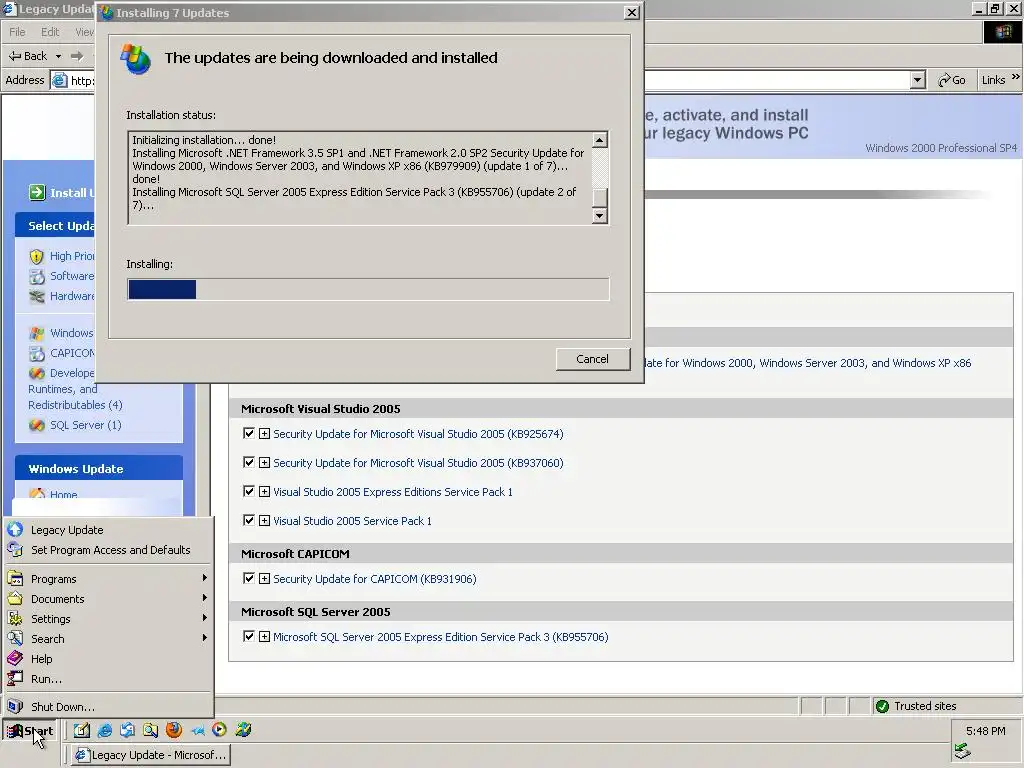Expand Visual Studio 2005 Express Editions SP1 details
The height and width of the screenshot is (768, 1024).
click(x=264, y=492)
